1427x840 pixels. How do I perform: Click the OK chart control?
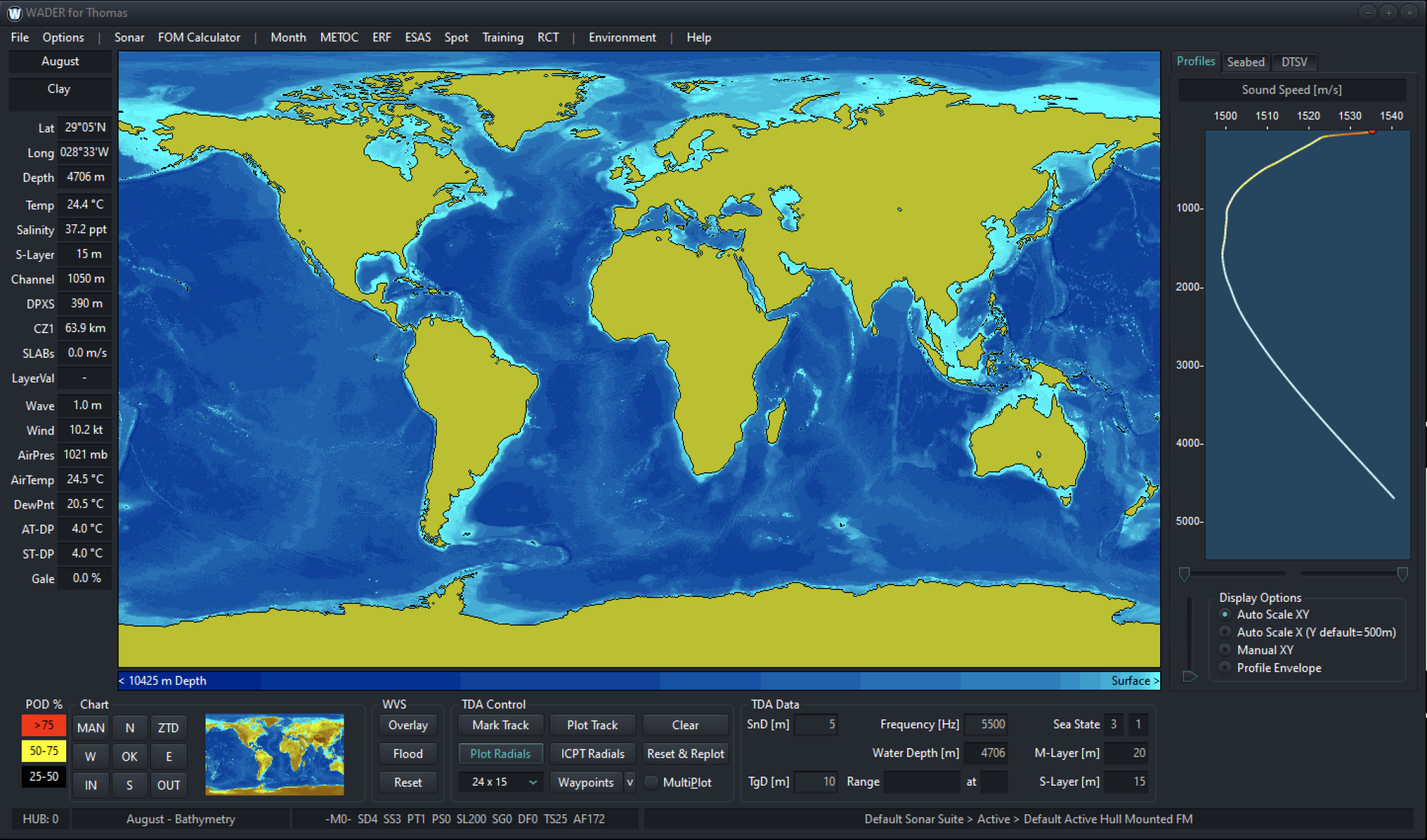tap(130, 756)
